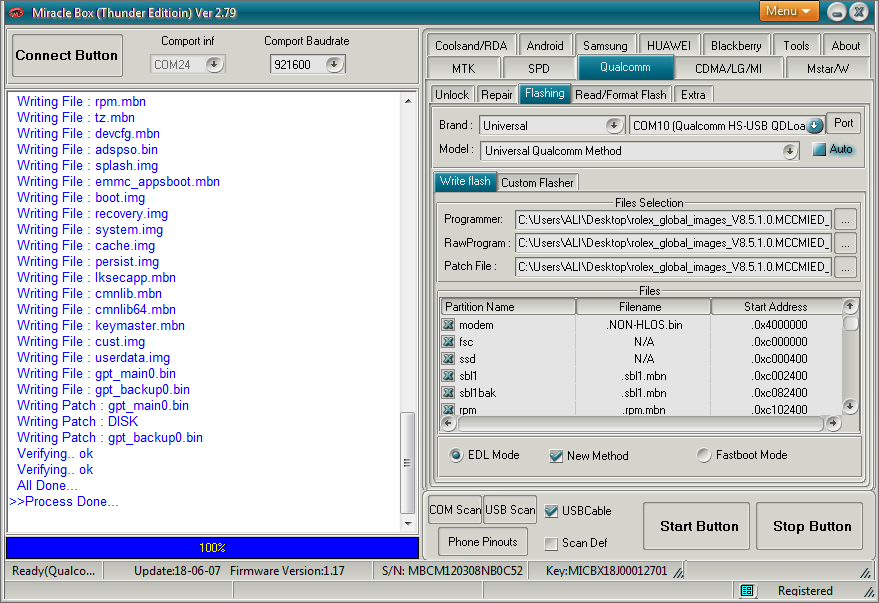Image resolution: width=879 pixels, height=603 pixels.
Task: Click the log panel scroll-down arrow
Action: click(408, 523)
